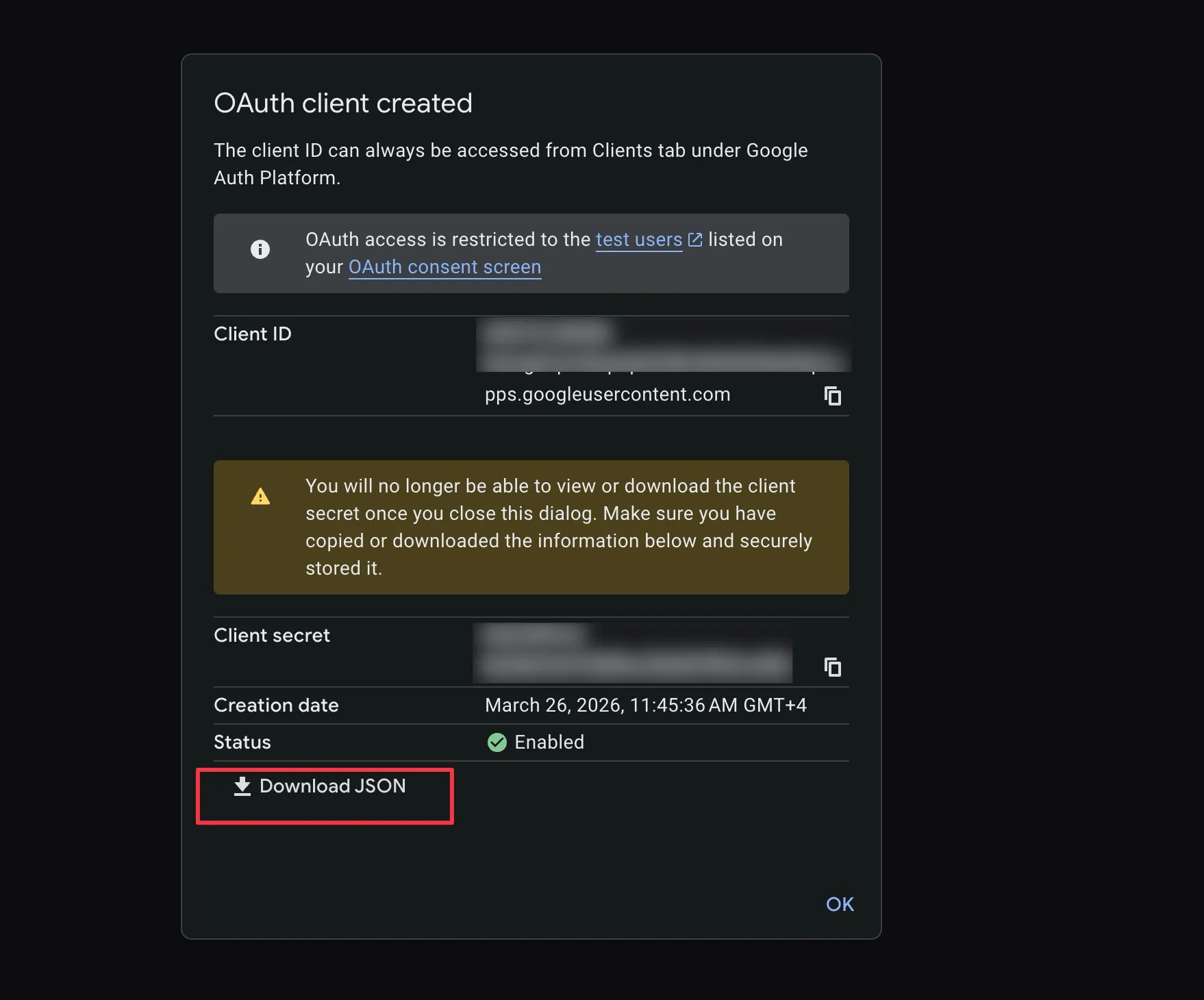Viewport: 1204px width, 1000px height.
Task: Open the OAuth consent screen link
Action: point(444,267)
